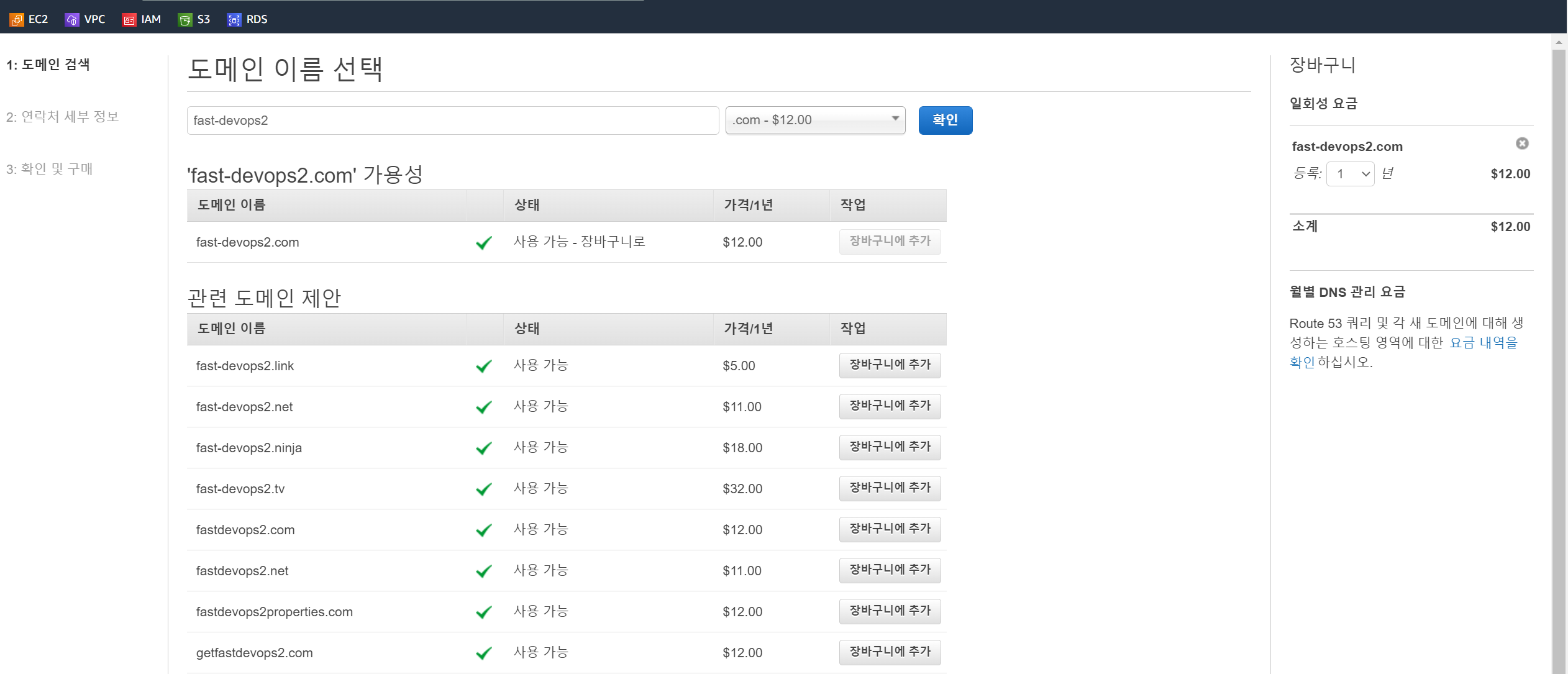Image resolution: width=1568 pixels, height=674 pixels.
Task: Add fast-devops2.link to the cart
Action: click(x=889, y=365)
